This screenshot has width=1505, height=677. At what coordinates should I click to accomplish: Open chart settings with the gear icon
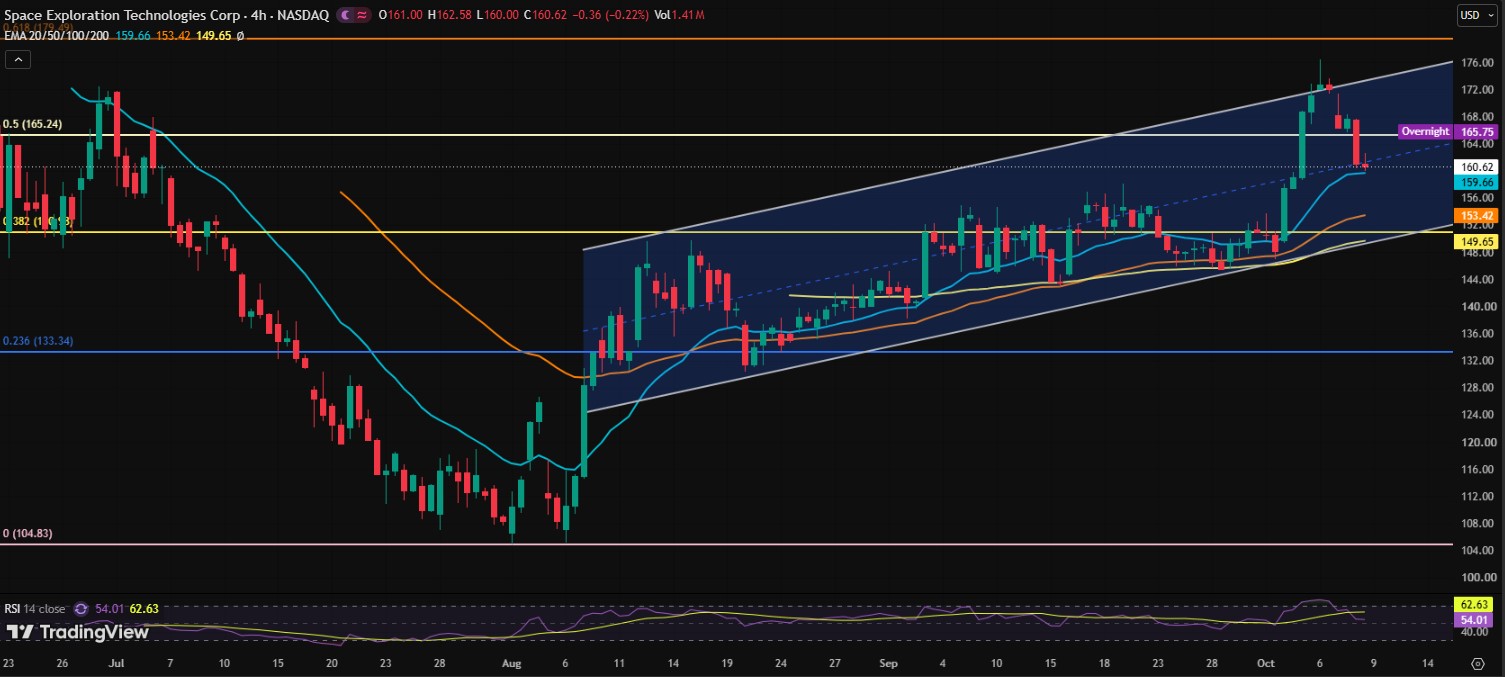[1478, 663]
